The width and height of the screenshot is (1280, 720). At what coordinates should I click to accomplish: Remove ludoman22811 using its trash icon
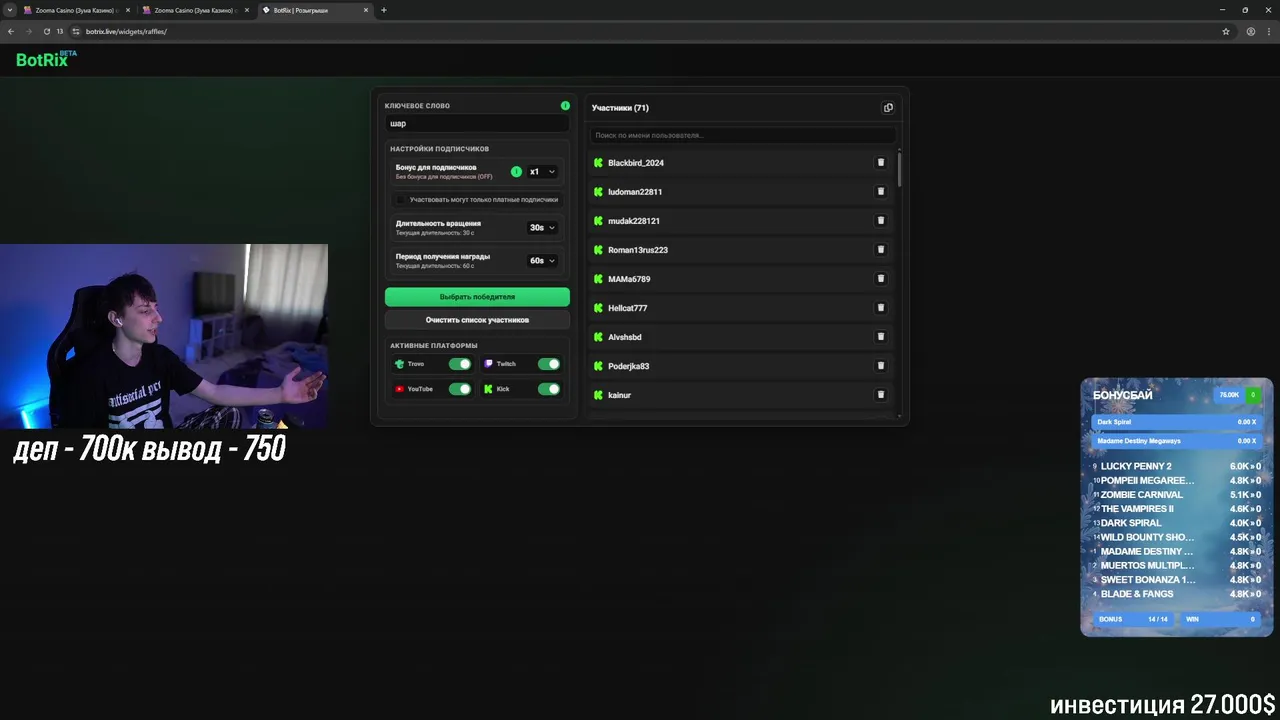tap(881, 191)
